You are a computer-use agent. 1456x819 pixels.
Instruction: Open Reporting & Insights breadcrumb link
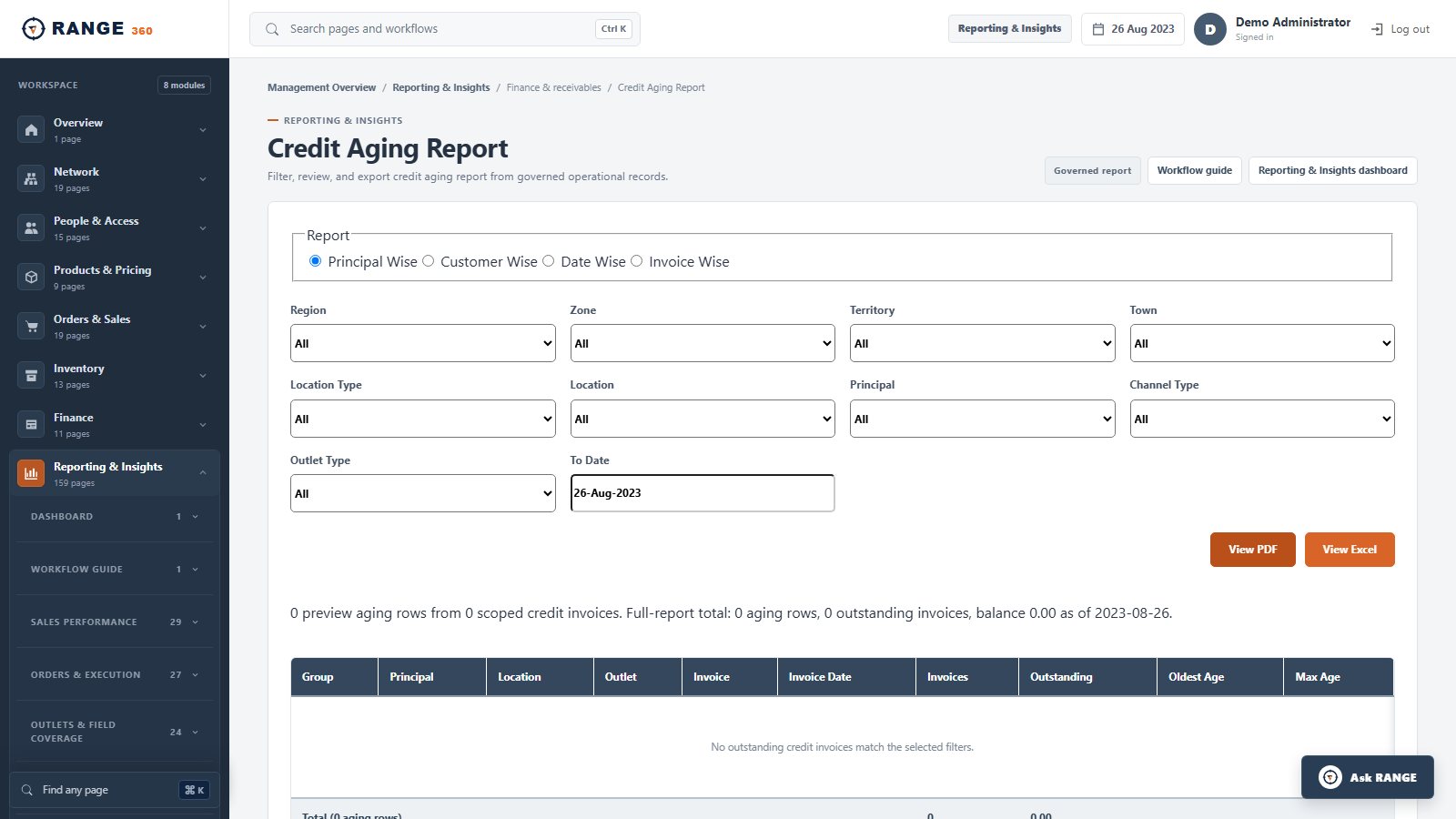point(441,87)
